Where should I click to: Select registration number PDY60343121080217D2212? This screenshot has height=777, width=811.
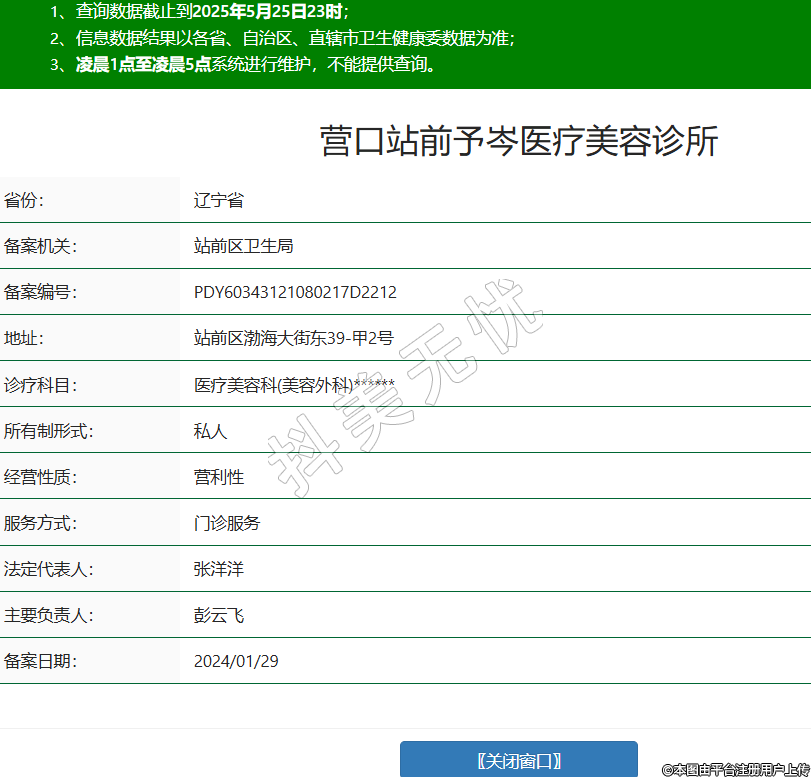[x=295, y=292]
